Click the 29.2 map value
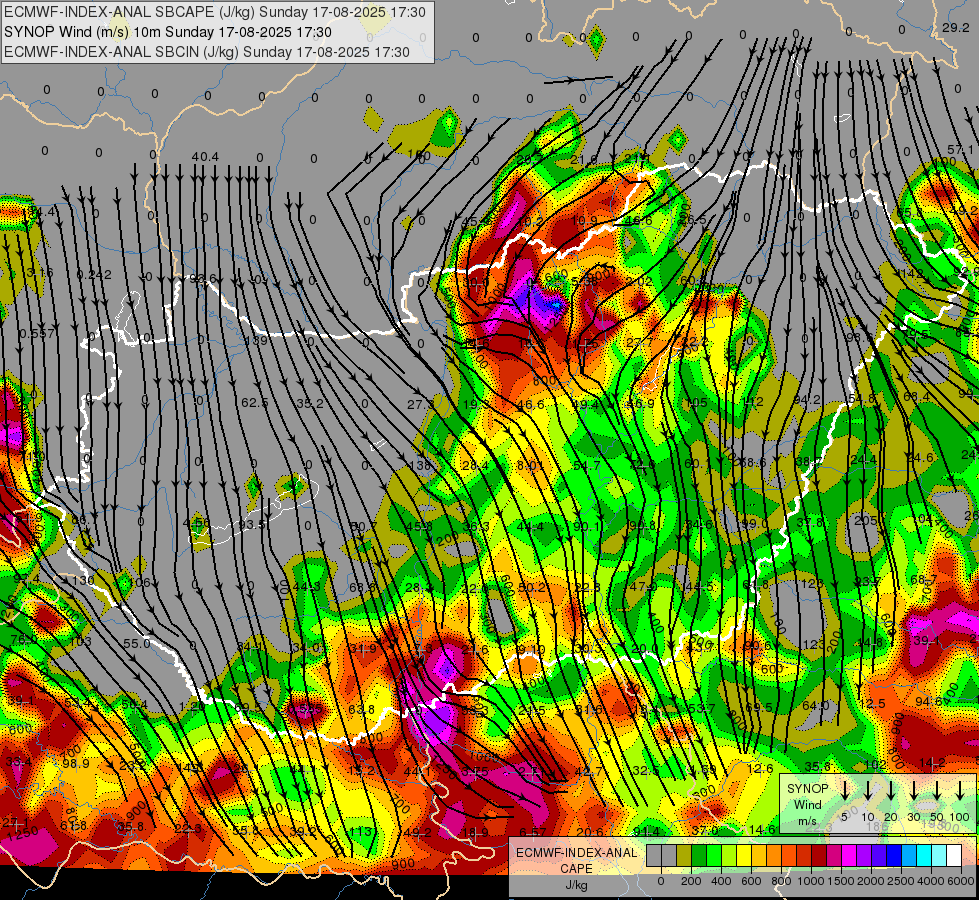 [955, 27]
